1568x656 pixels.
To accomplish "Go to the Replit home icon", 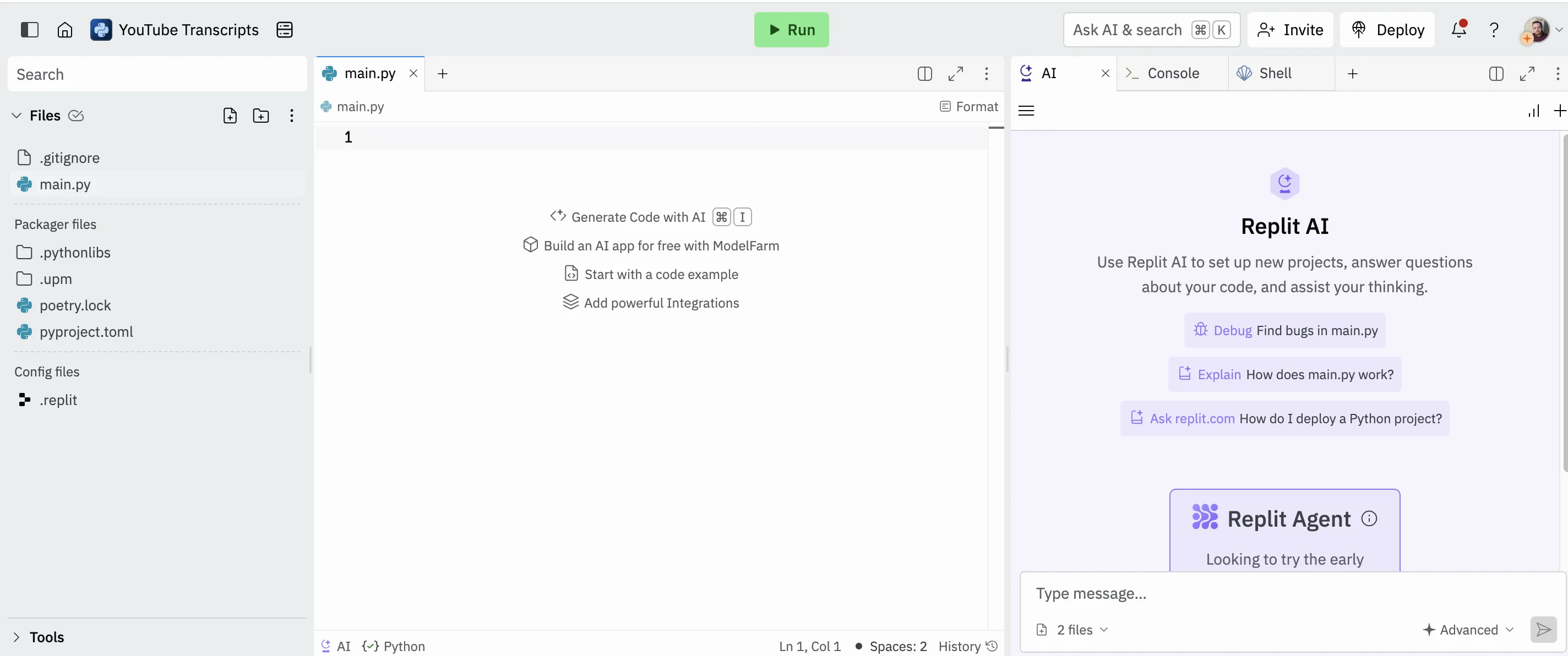I will click(64, 30).
